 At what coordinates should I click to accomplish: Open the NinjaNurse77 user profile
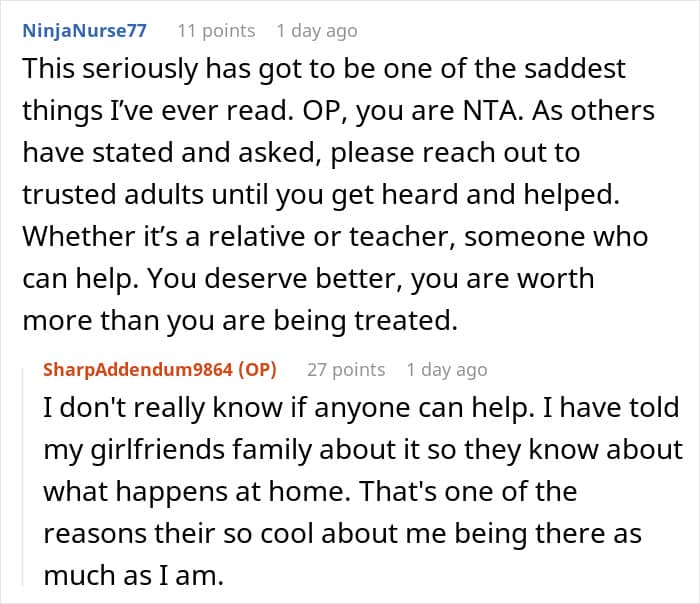coord(84,31)
